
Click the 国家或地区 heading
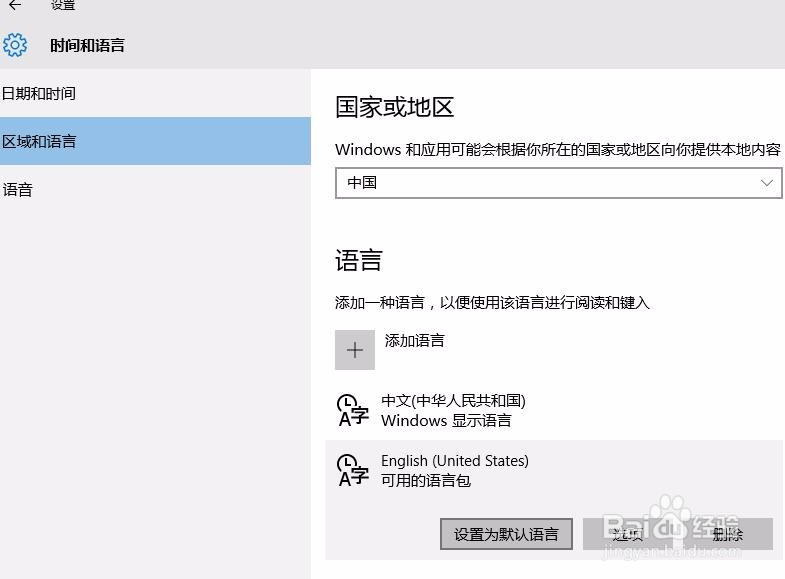point(395,107)
